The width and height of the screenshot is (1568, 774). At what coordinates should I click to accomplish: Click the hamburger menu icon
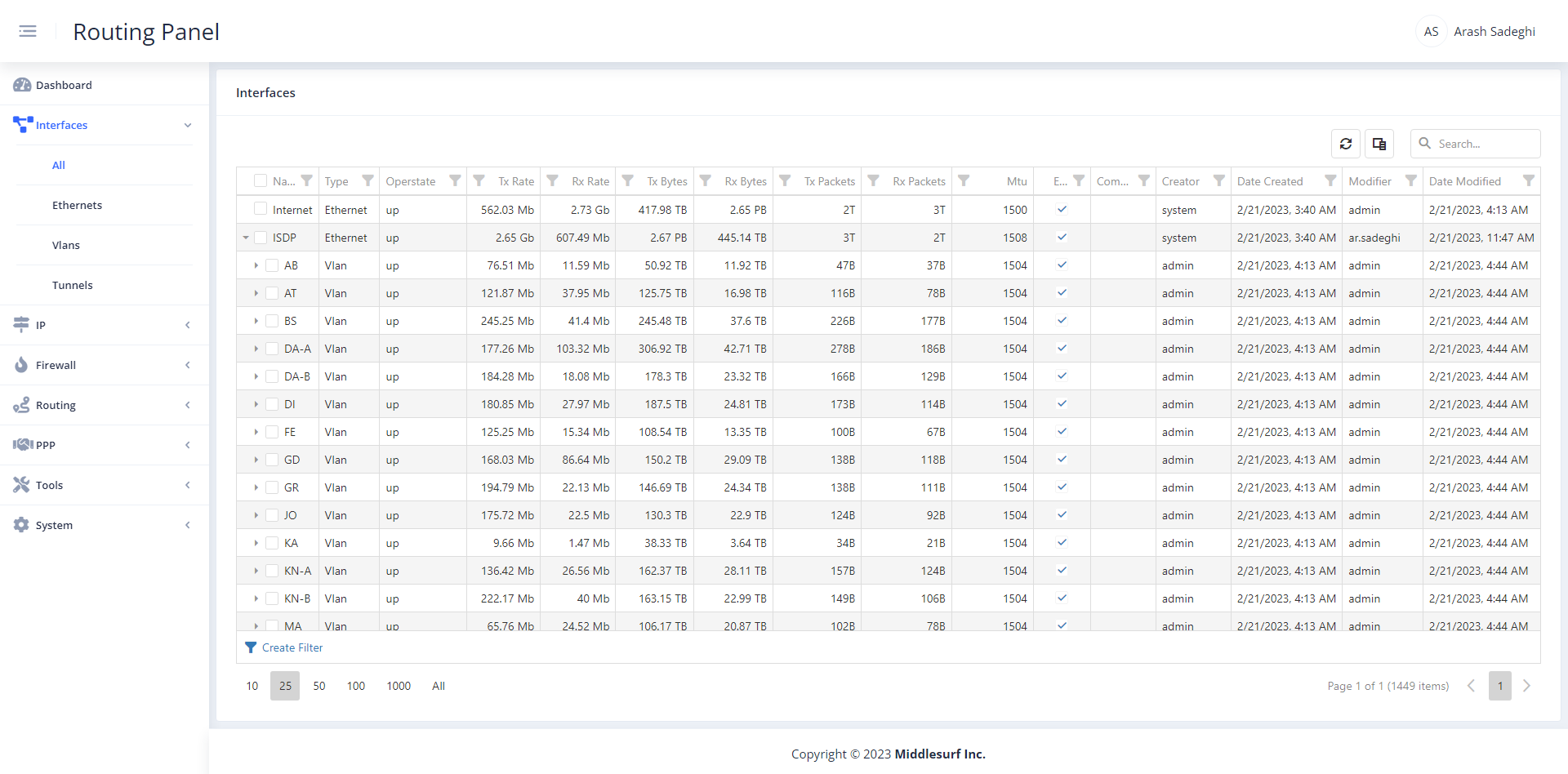click(28, 31)
